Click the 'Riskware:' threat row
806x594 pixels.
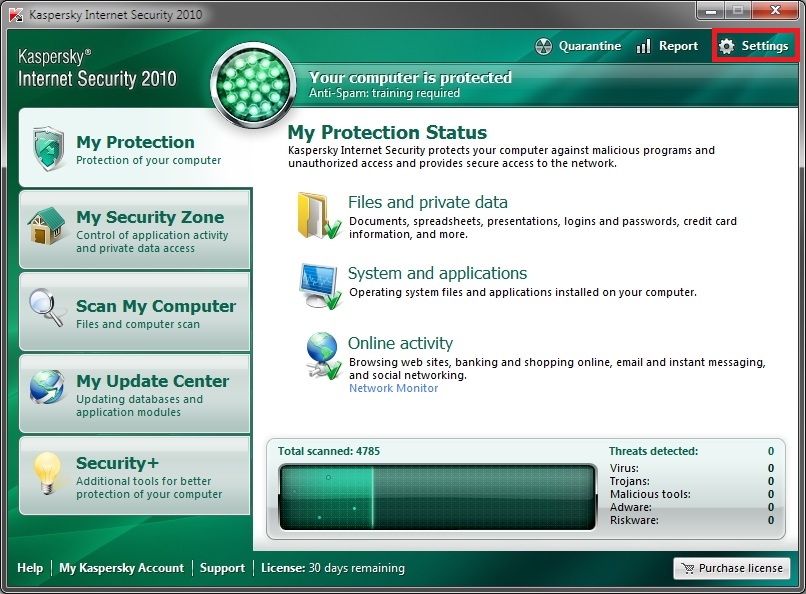click(x=691, y=520)
